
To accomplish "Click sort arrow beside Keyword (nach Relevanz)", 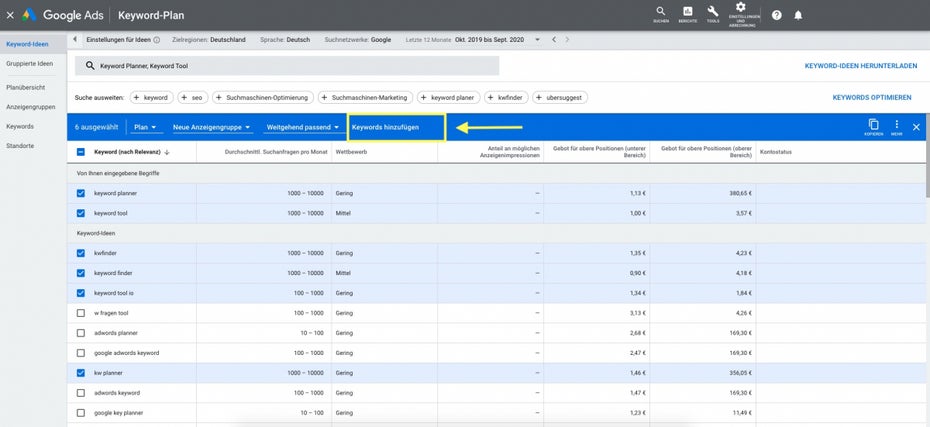I will click(167, 152).
